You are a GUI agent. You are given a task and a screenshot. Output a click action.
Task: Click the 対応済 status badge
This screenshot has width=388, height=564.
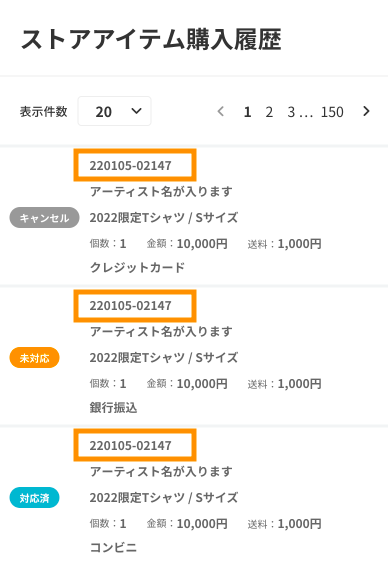point(35,497)
